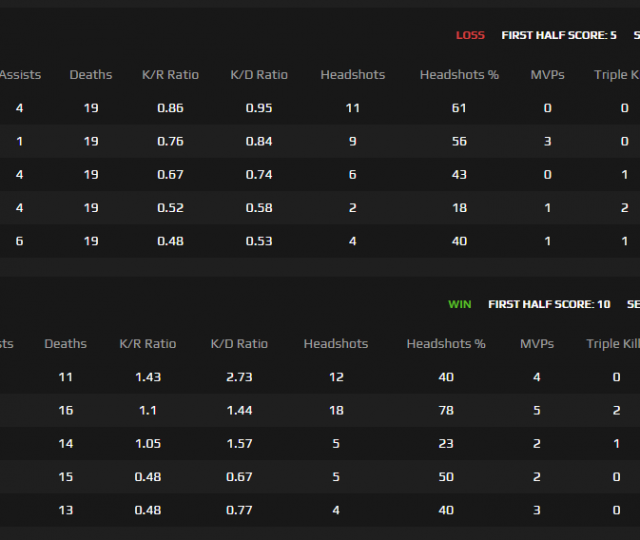Sort winning team table by Triple Kills
Image resolution: width=640 pixels, height=540 pixels.
pyautogui.click(x=612, y=344)
